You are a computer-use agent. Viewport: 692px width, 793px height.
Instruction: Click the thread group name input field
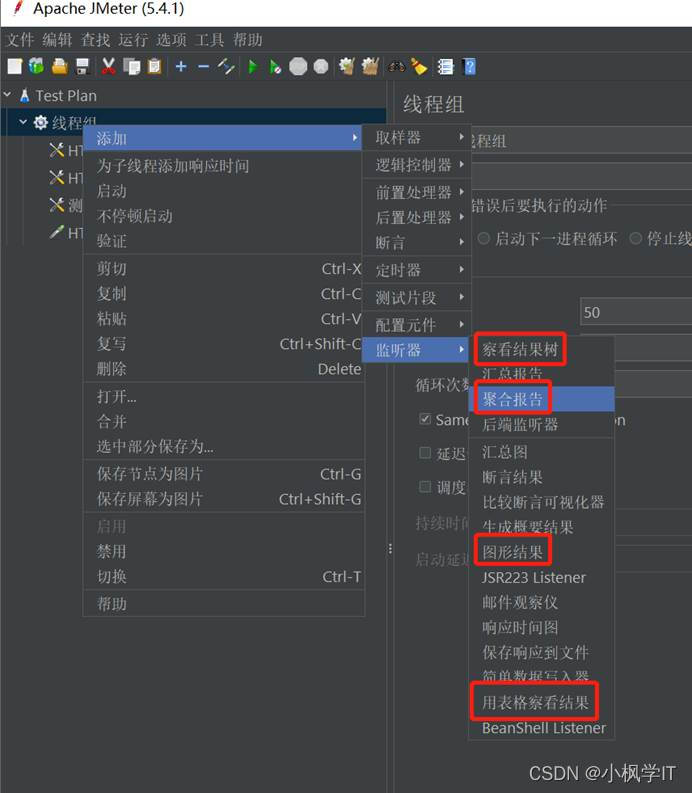click(582, 141)
